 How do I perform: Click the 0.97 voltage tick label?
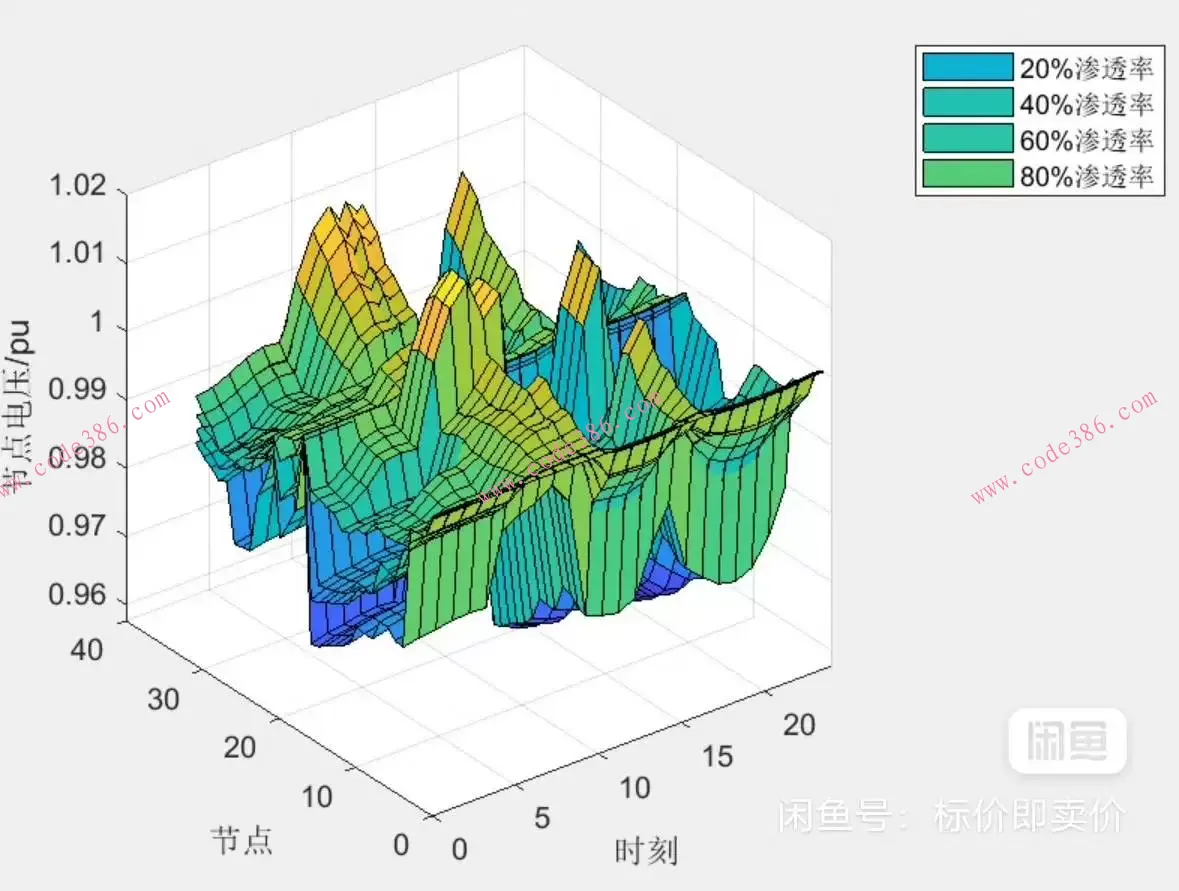tap(77, 526)
